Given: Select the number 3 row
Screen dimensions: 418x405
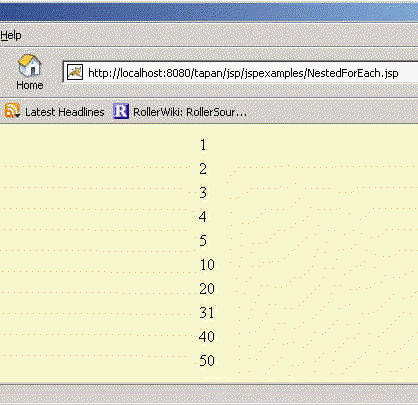Looking at the screenshot, I should (203, 193).
